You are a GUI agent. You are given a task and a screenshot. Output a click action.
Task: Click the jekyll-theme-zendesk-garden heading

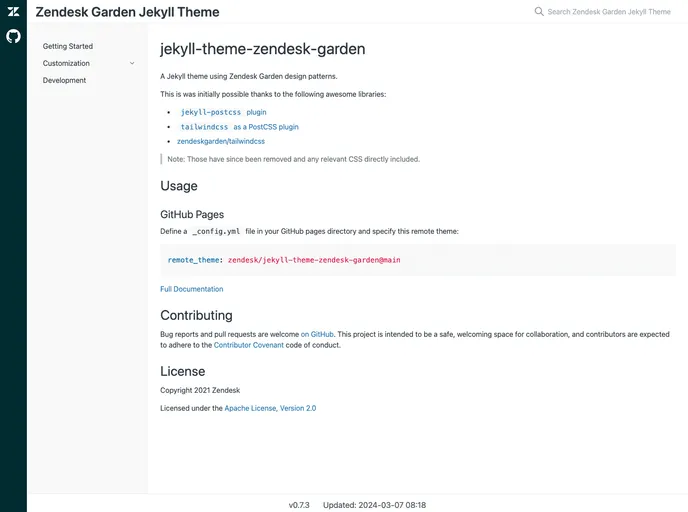click(262, 49)
